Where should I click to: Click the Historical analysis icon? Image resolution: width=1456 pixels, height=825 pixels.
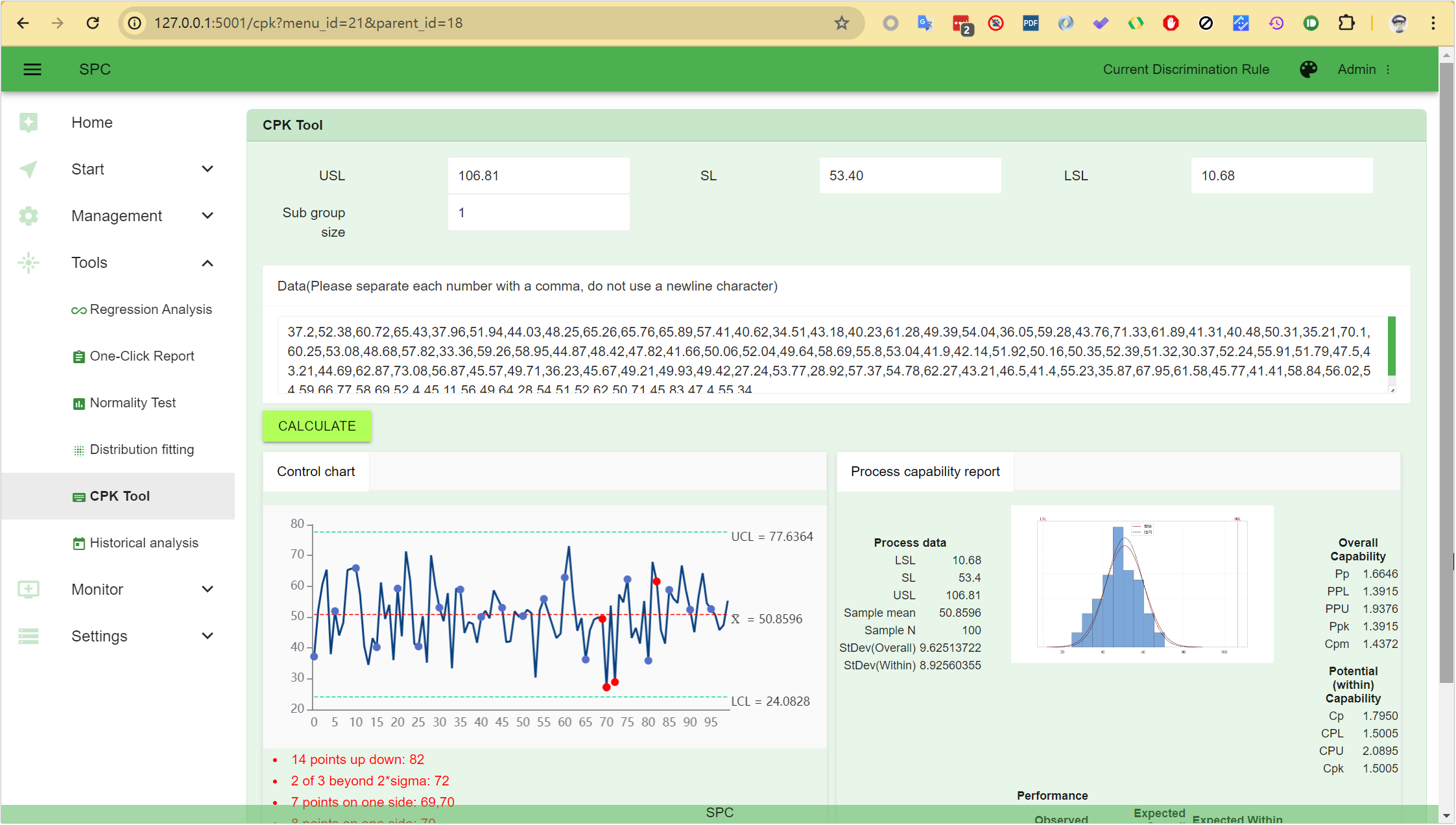point(77,543)
